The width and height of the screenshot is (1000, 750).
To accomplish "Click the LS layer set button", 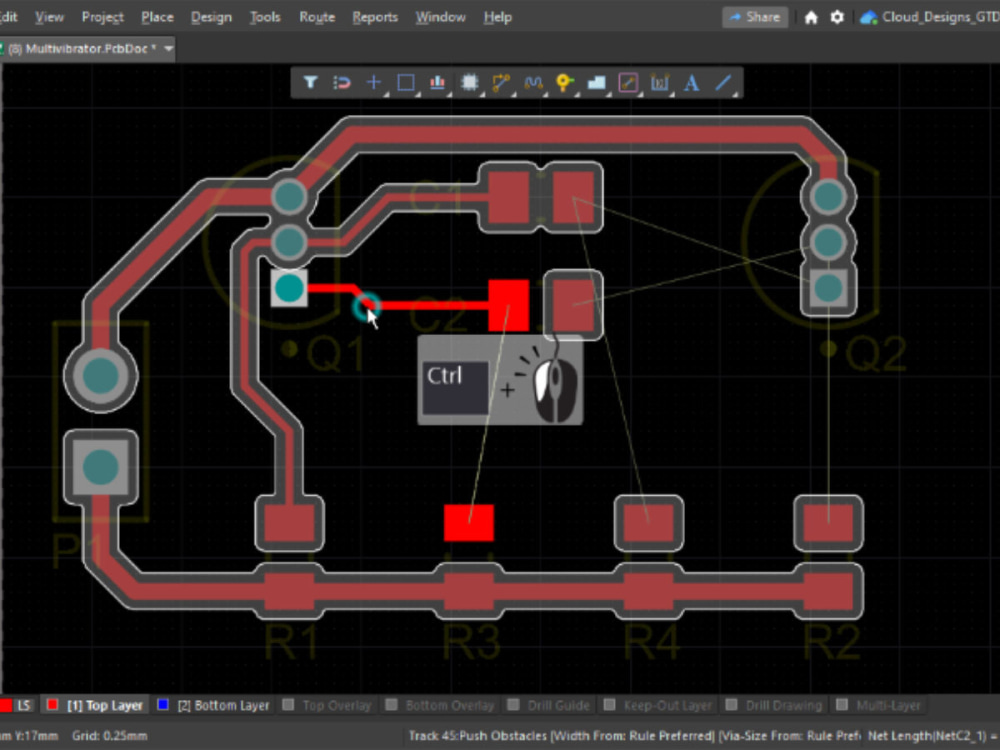I will coord(17,705).
